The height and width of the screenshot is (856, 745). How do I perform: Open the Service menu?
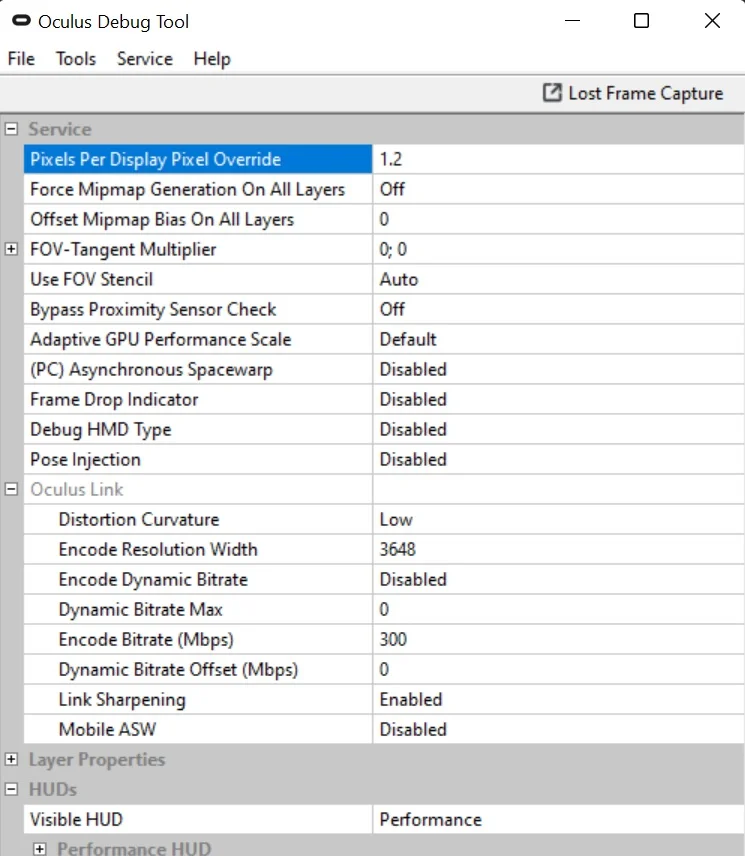145,58
